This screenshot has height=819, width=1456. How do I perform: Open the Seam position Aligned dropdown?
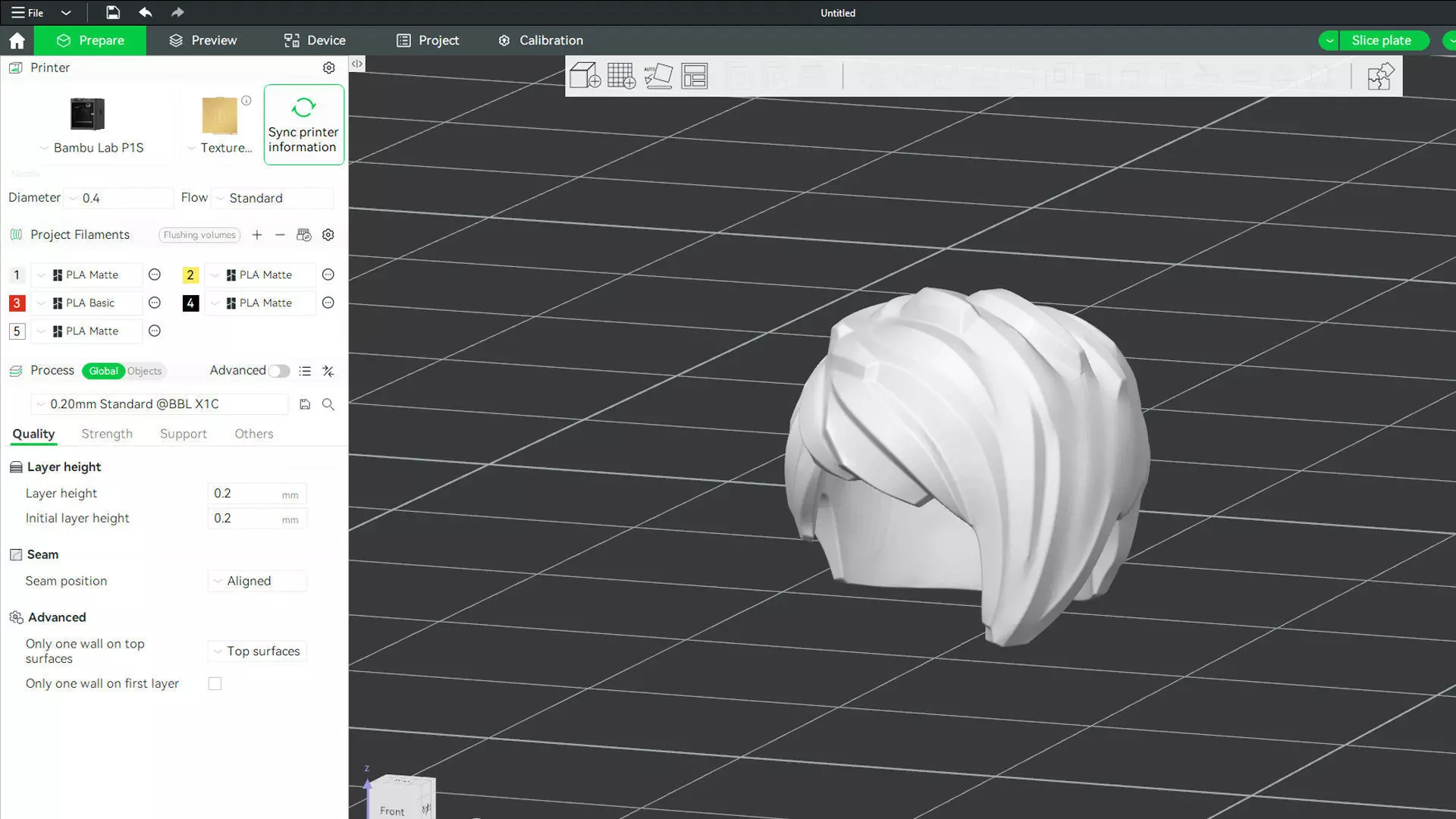click(257, 581)
